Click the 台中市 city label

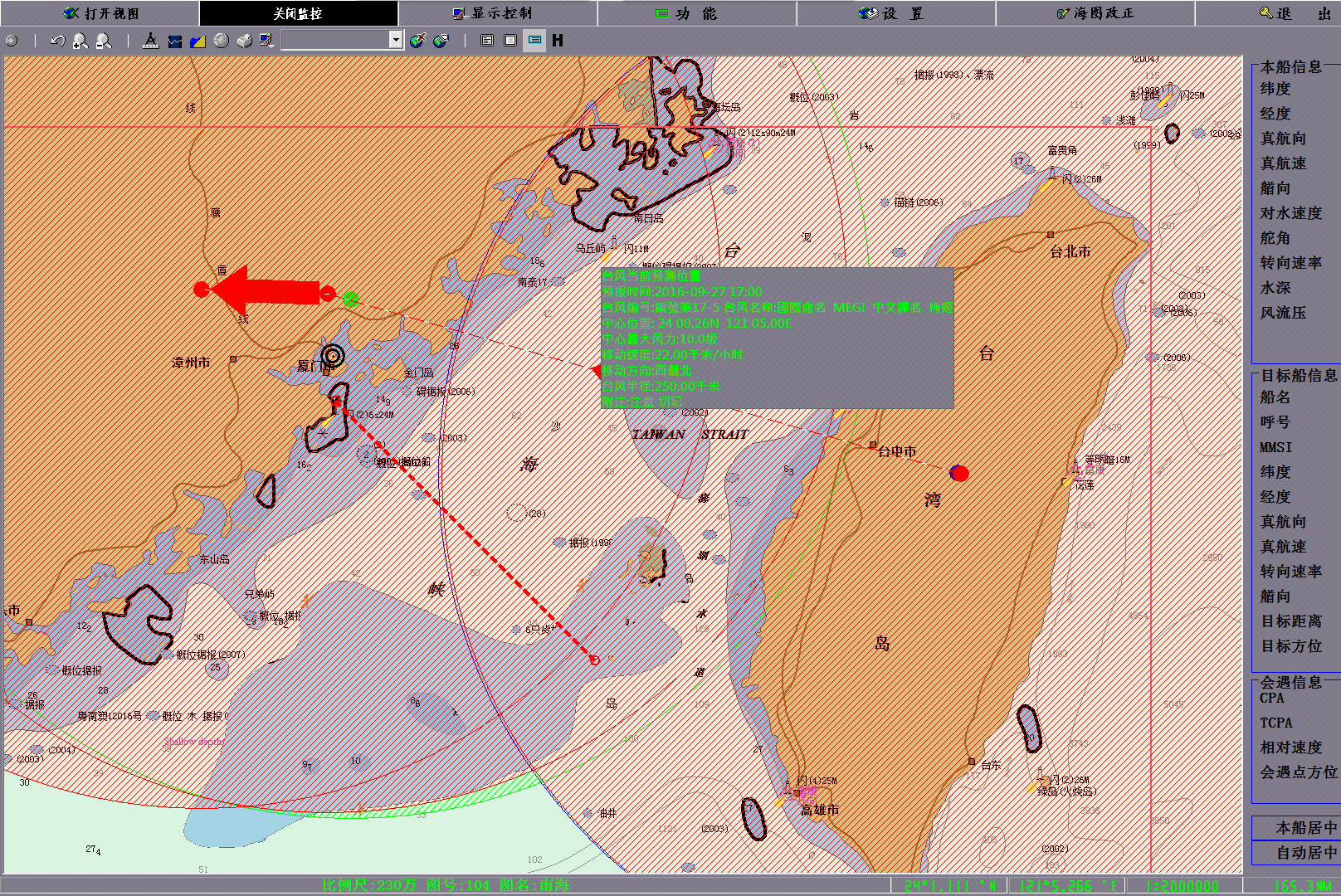(897, 451)
